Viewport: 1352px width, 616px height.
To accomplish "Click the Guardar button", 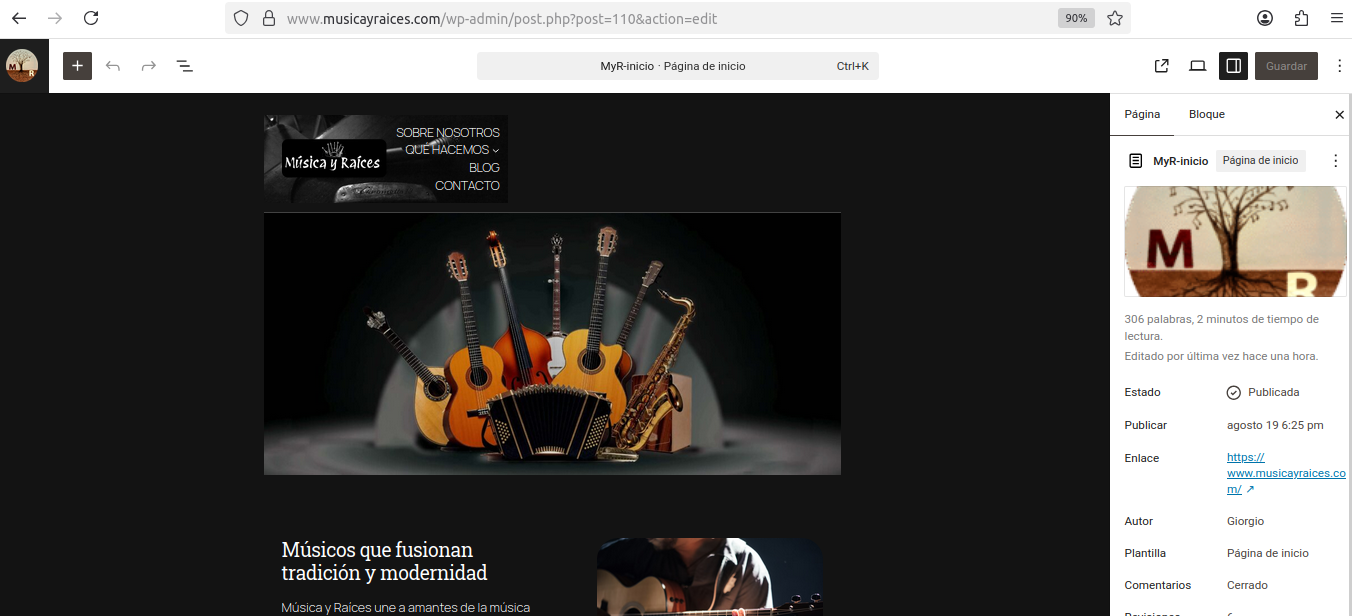I will tap(1286, 66).
